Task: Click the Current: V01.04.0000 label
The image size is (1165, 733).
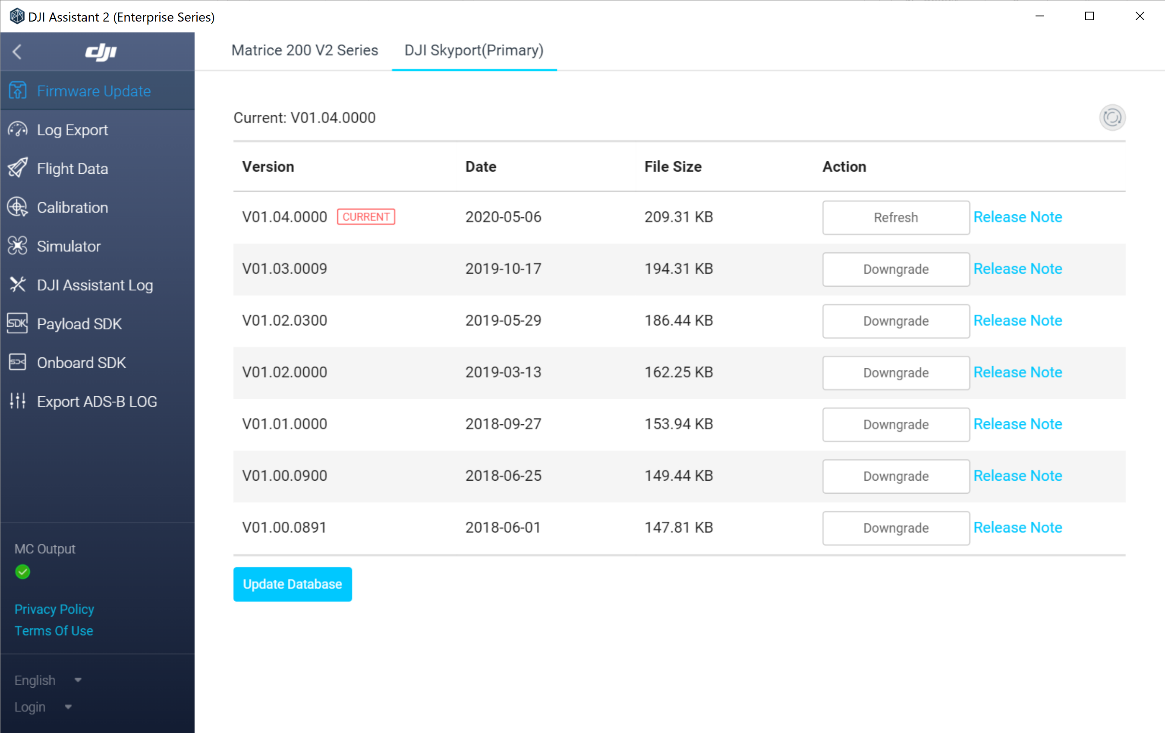Action: [305, 117]
